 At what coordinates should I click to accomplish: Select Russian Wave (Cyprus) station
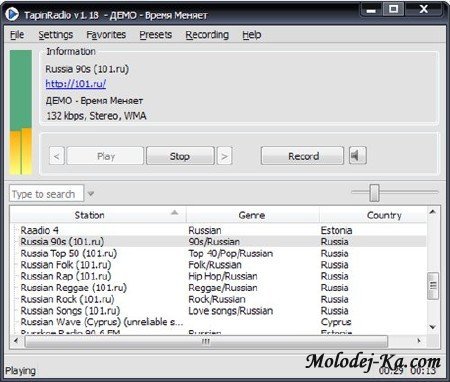click(102, 322)
